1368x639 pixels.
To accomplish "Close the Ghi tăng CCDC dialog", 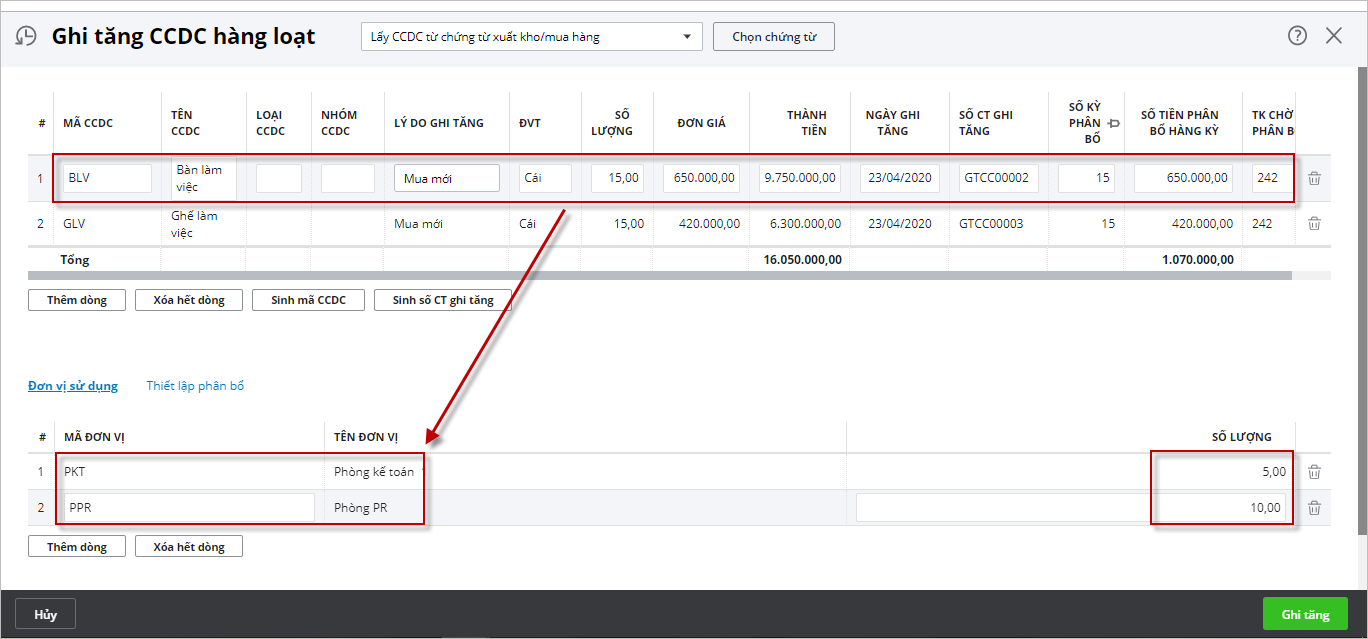I will point(1334,36).
